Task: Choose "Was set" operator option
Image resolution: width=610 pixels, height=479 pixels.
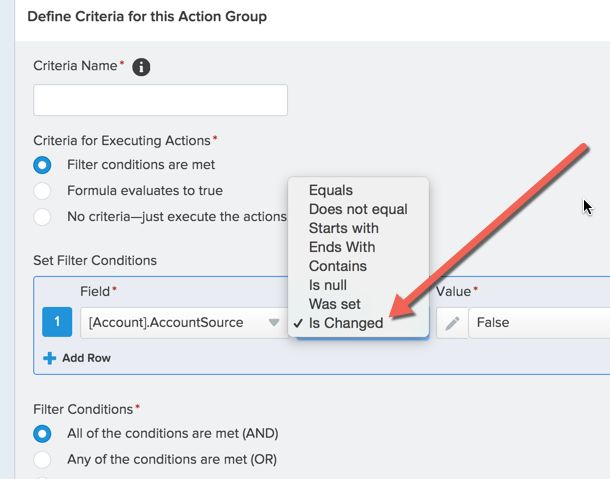Action: pos(334,304)
